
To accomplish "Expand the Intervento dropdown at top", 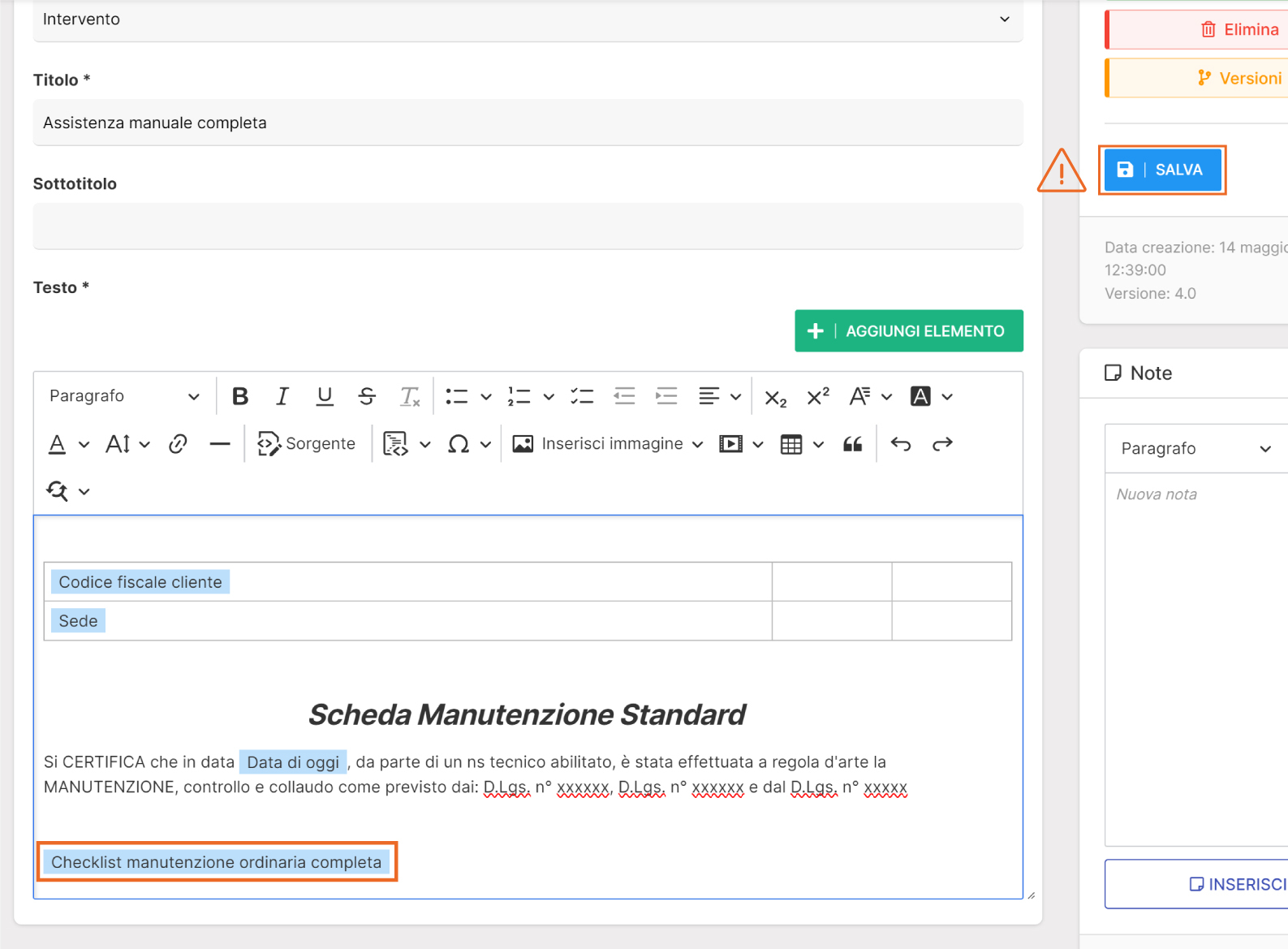I will [x=528, y=19].
